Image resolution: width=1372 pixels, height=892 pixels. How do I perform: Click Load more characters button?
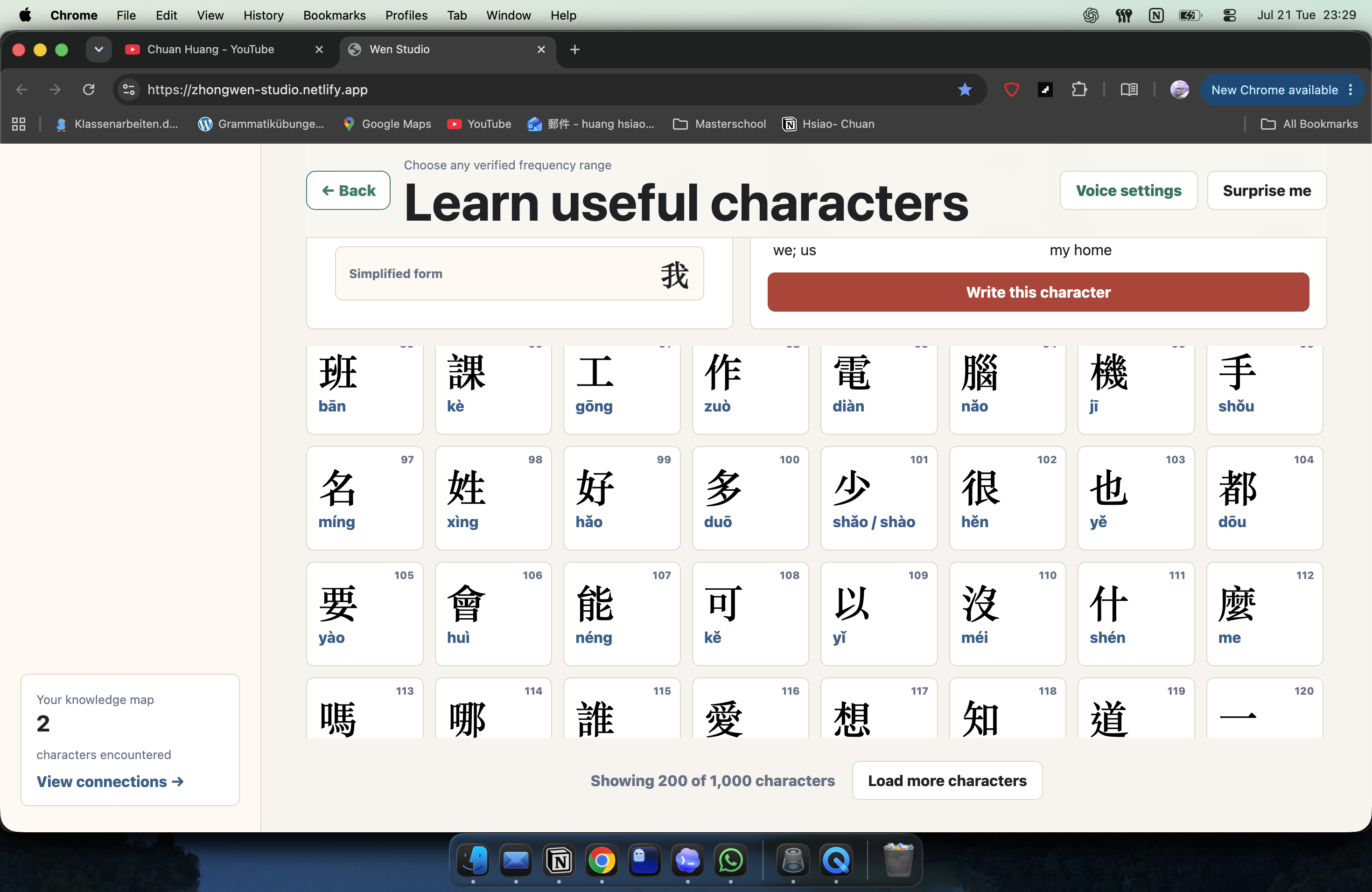[946, 780]
